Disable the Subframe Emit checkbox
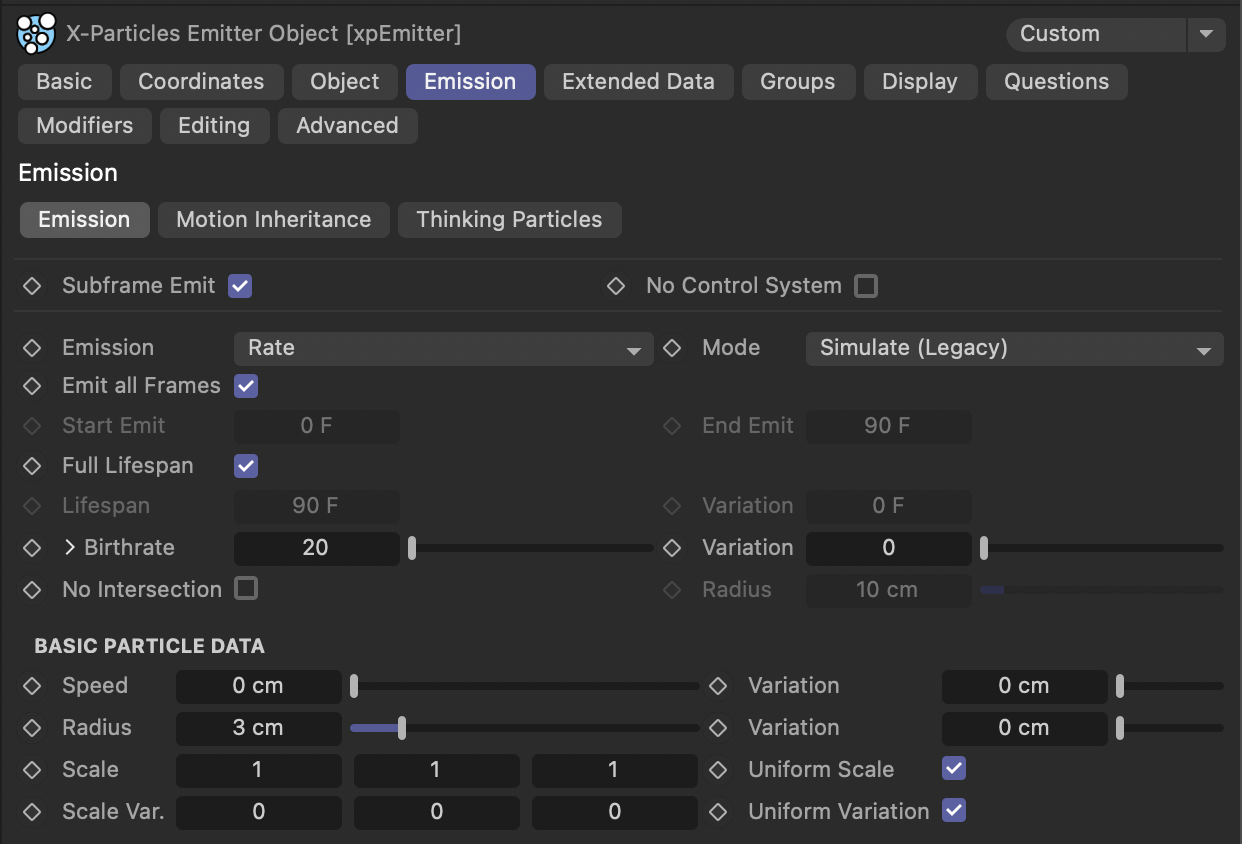The height and width of the screenshot is (844, 1242). pos(240,286)
